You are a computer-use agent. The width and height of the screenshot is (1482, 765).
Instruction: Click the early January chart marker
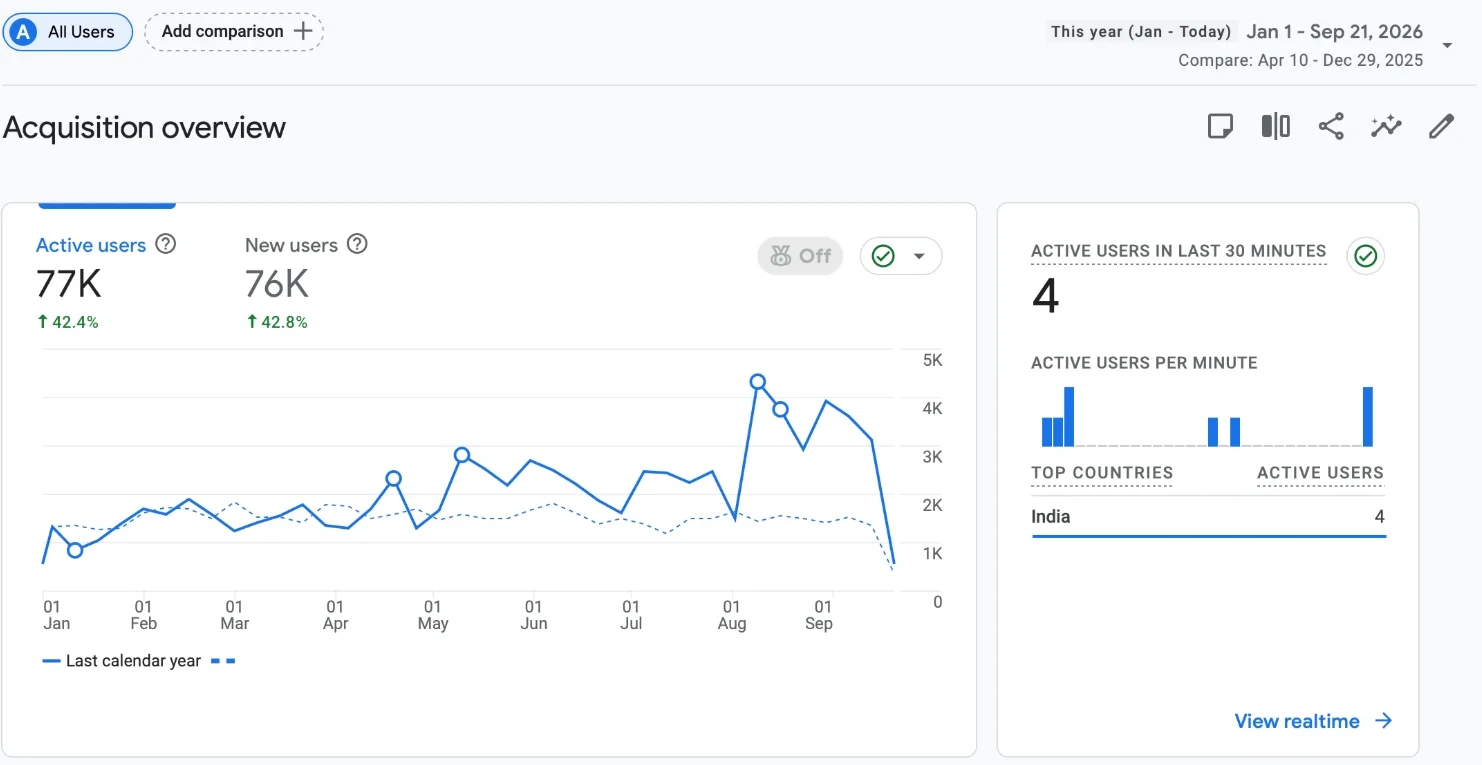(x=75, y=550)
